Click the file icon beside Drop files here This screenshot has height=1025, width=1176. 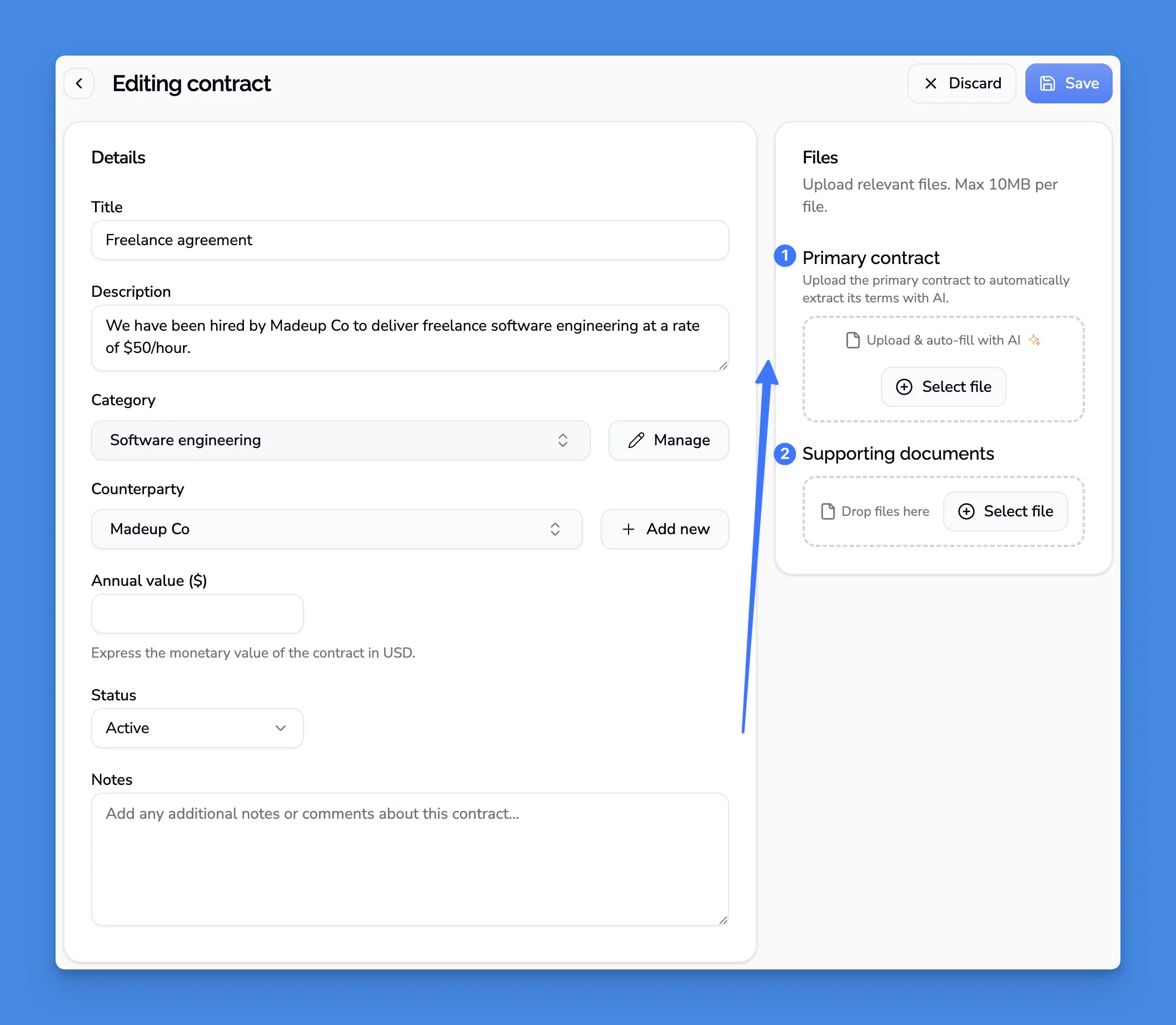(827, 511)
